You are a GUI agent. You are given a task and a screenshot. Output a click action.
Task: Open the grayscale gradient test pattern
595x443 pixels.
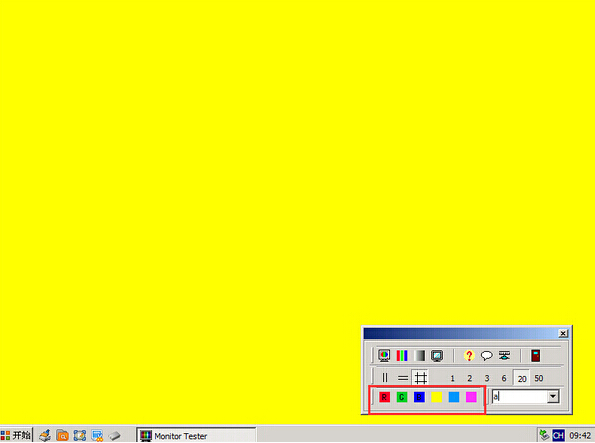(419, 356)
